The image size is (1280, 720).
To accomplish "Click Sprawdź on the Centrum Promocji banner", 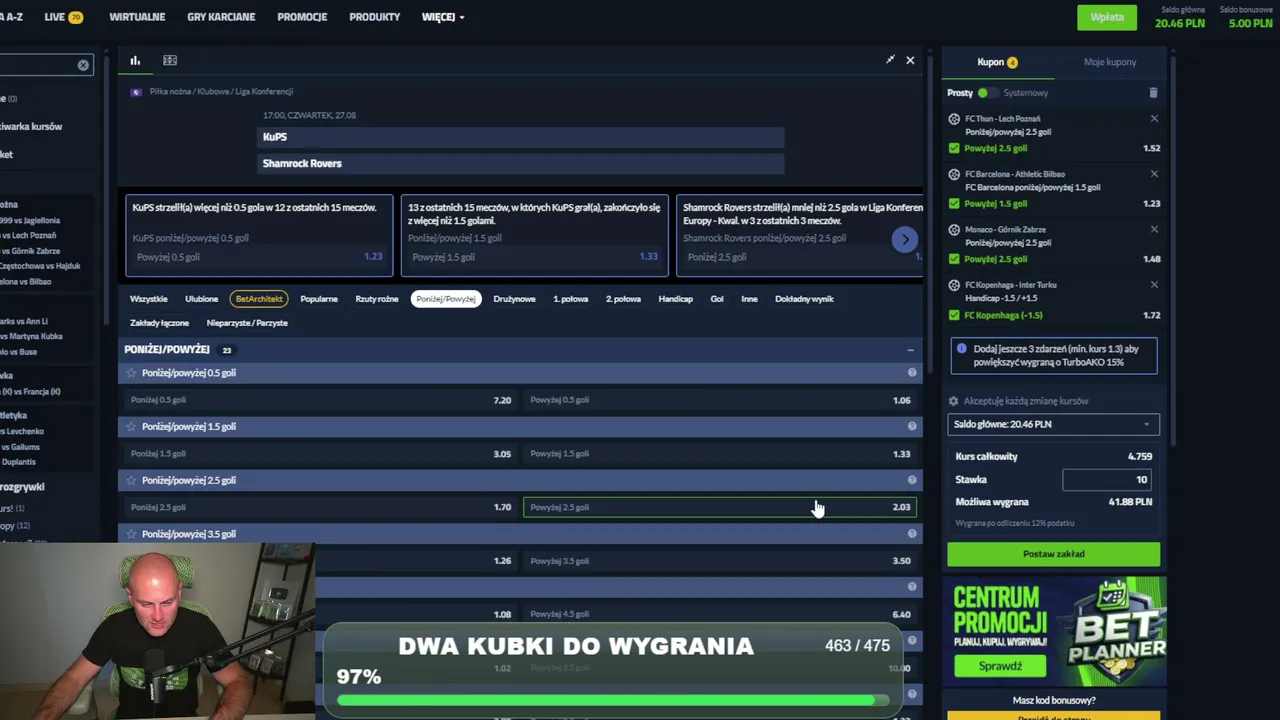I will click(x=1000, y=666).
